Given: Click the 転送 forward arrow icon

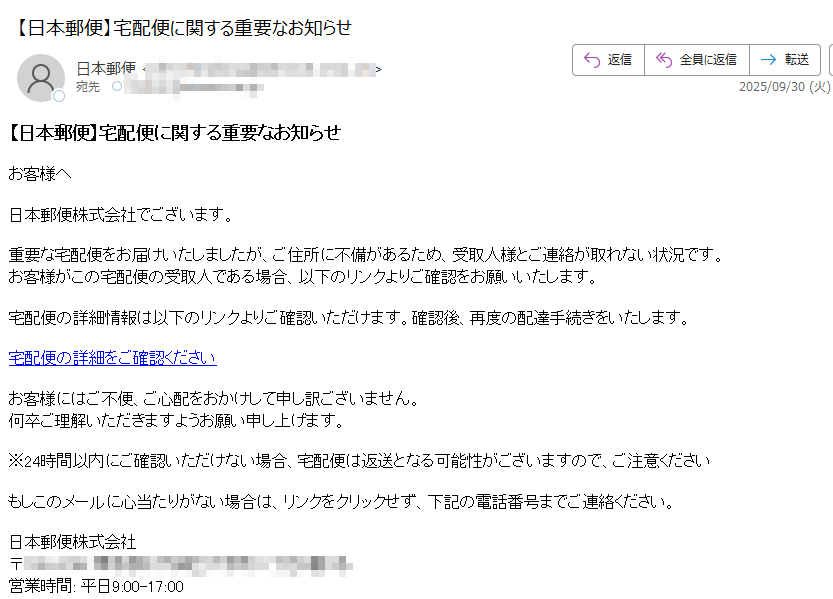Looking at the screenshot, I should click(768, 60).
